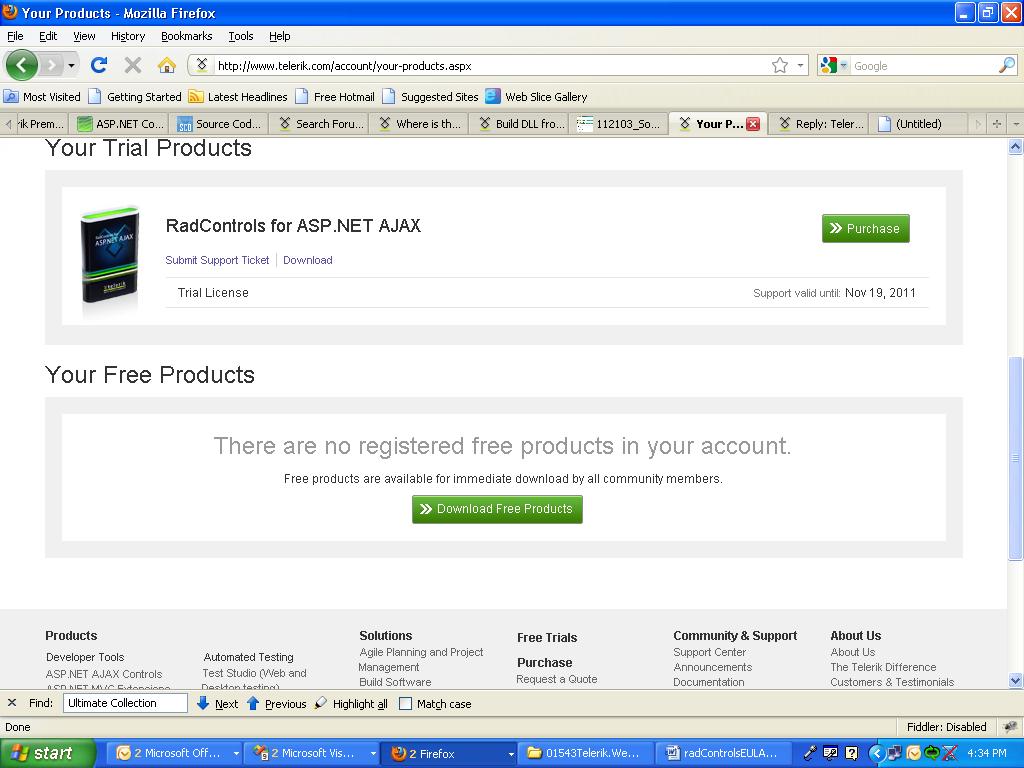
Task: Open the 01543Telerik.We... folder taskbar item
Action: pos(586,753)
